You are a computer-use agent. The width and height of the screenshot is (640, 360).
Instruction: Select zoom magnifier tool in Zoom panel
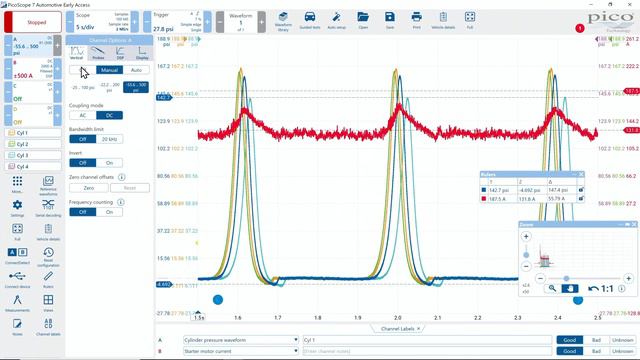(552, 288)
